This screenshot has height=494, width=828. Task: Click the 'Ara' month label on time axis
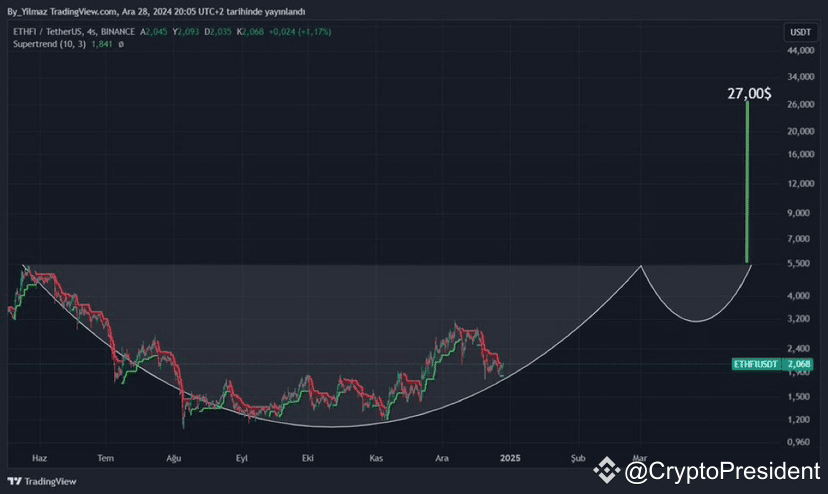click(442, 458)
